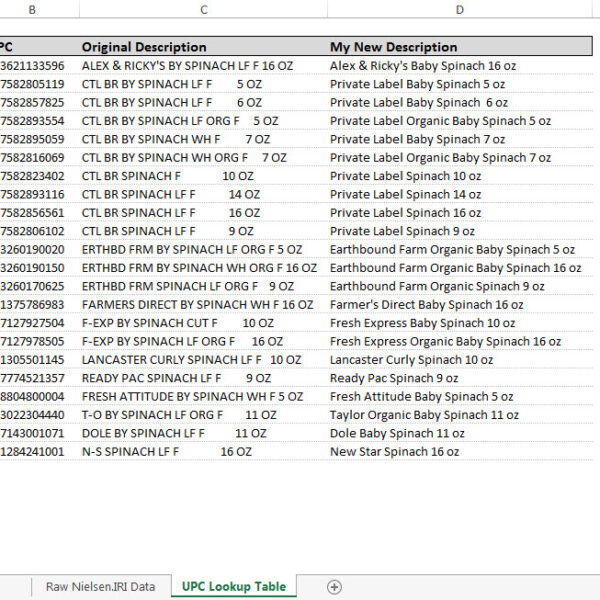Switch to the Raw Nielsen.IRI Data tab
This screenshot has width=600, height=600.
[x=101, y=587]
